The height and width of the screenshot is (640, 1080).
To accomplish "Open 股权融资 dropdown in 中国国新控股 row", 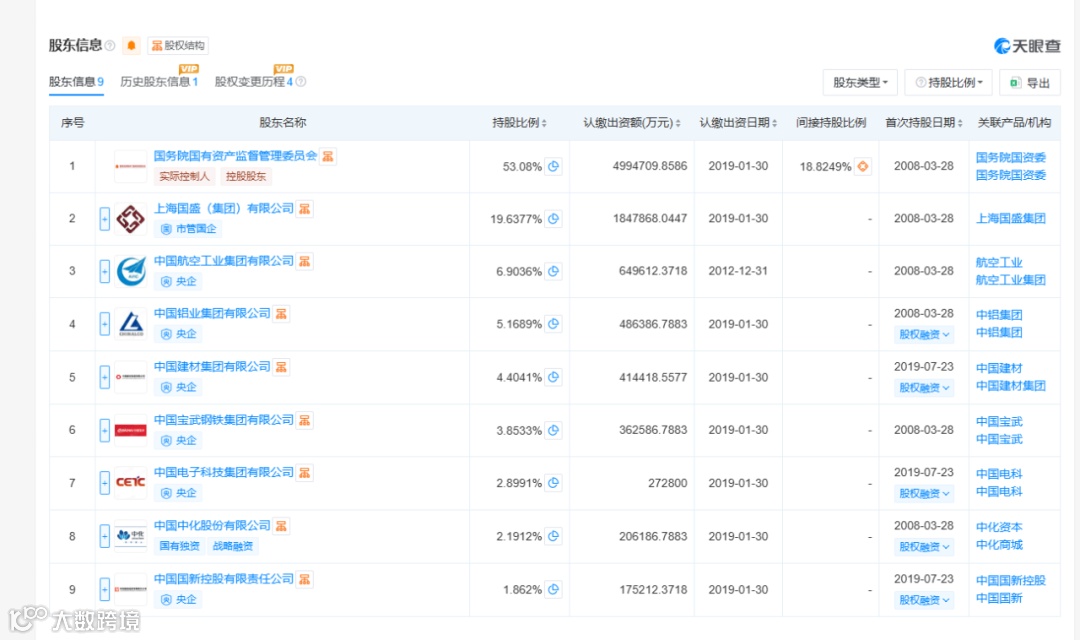I will pos(924,600).
